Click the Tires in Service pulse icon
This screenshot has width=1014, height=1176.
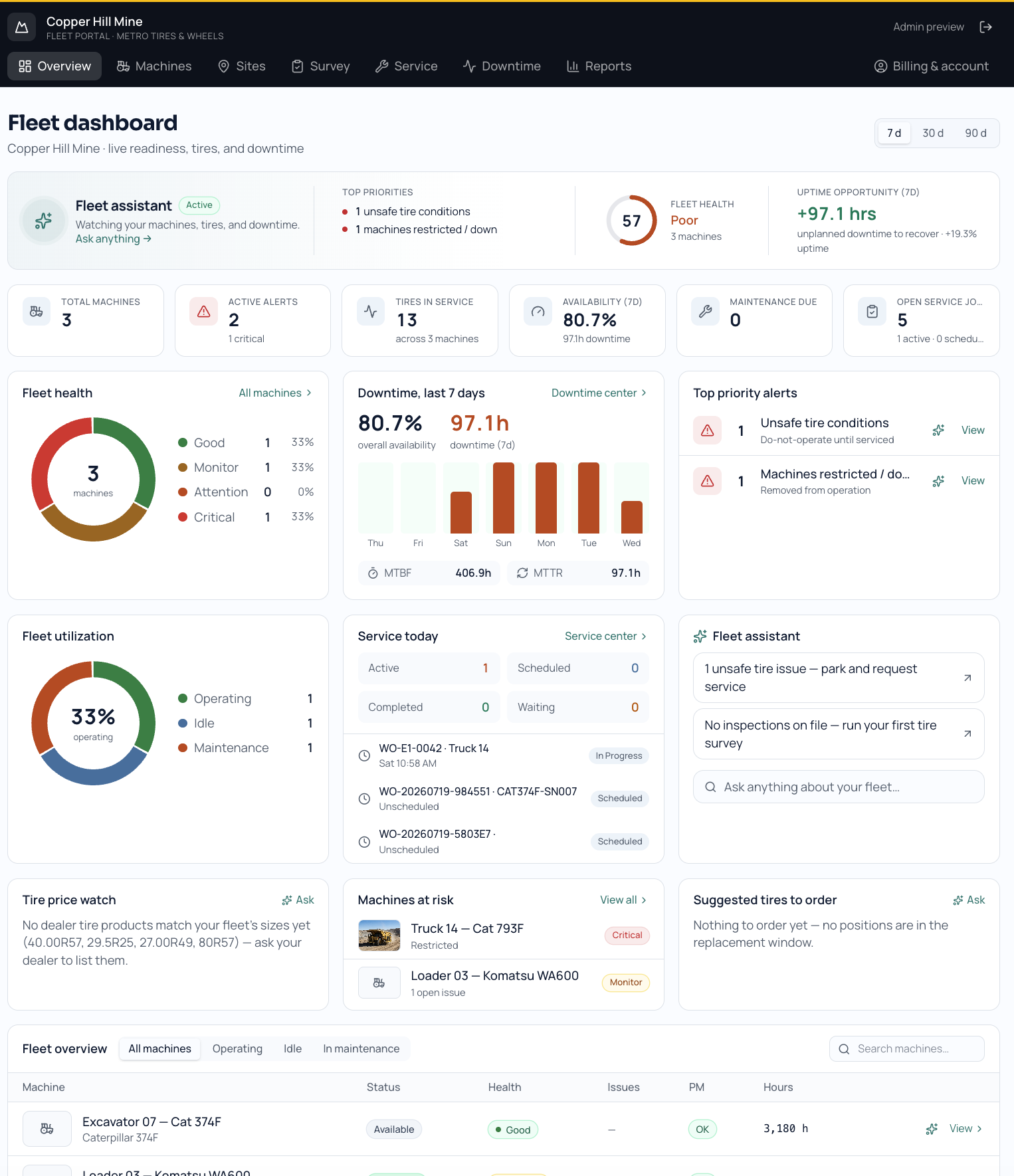[371, 311]
